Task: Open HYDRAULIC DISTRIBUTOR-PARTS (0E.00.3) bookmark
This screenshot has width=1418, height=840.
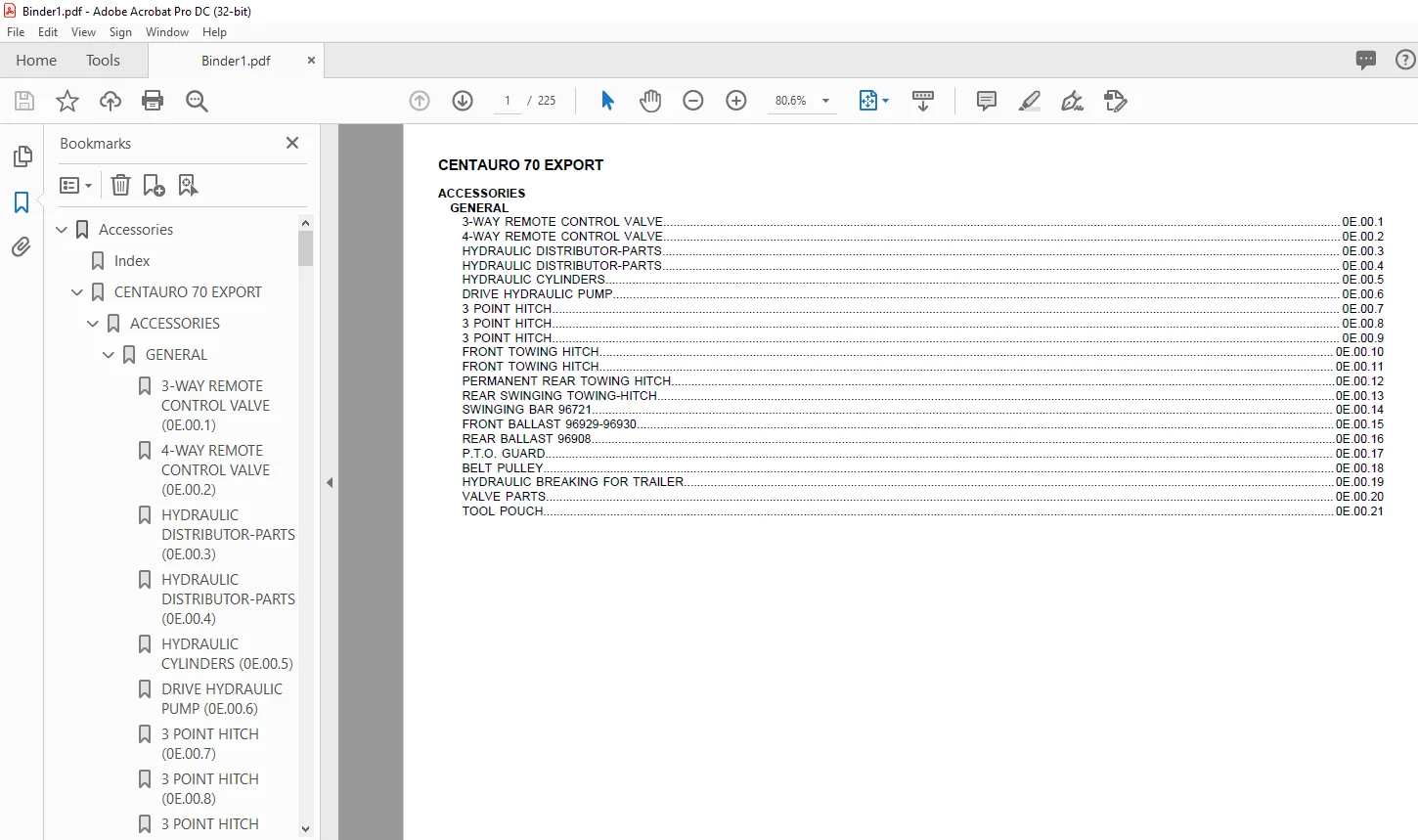Action: [x=228, y=535]
